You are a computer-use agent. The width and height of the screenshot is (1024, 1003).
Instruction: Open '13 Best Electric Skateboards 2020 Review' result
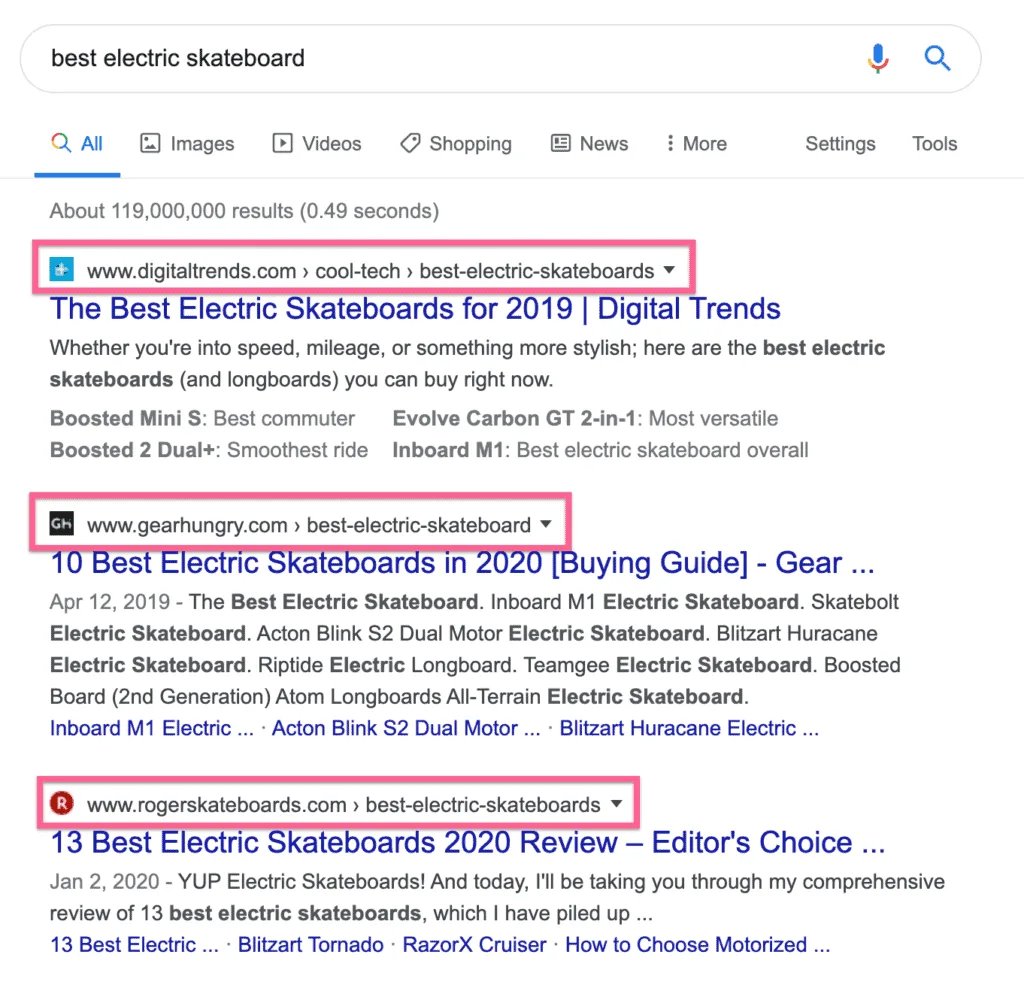tap(467, 842)
